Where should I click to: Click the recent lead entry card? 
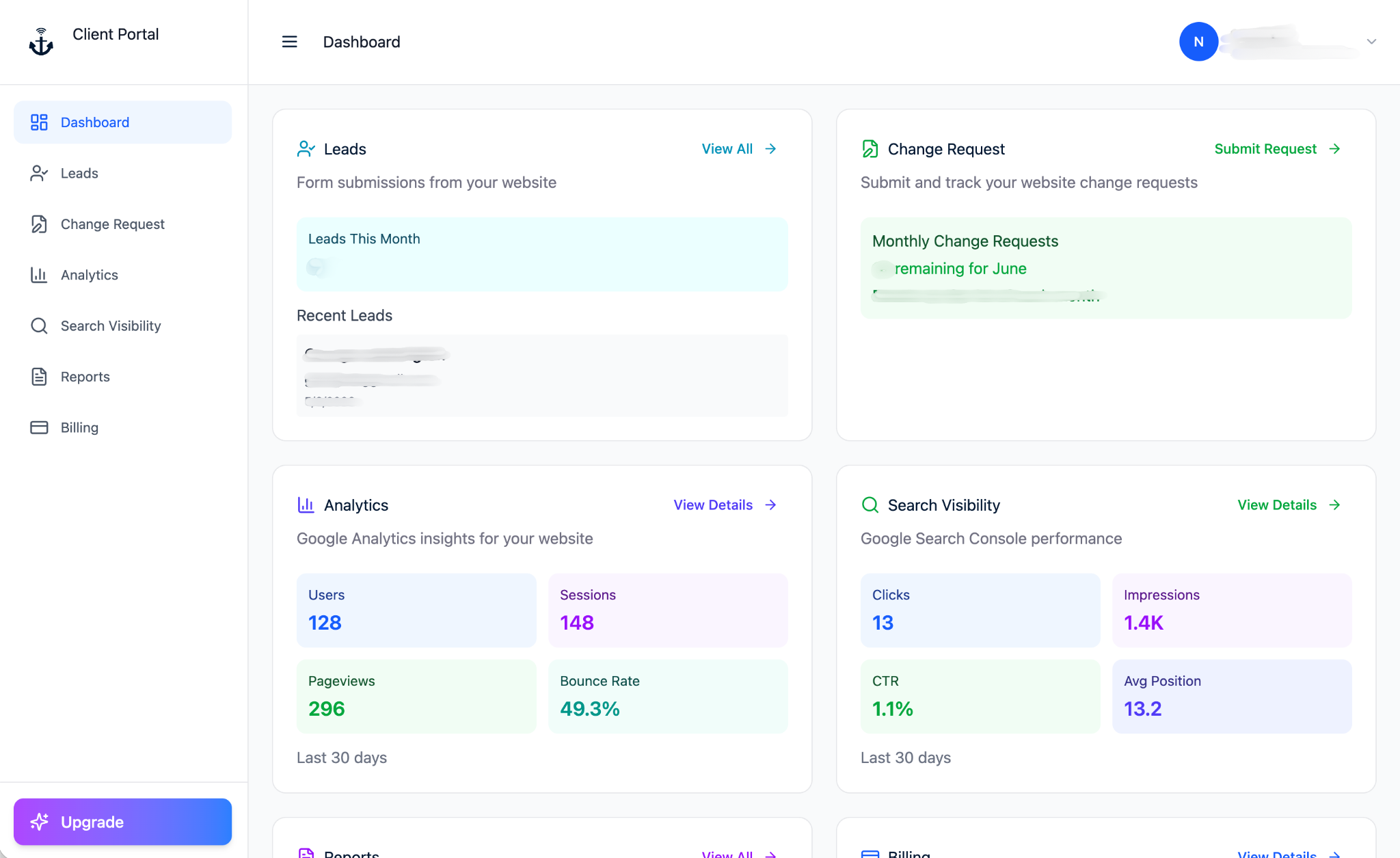[x=542, y=376]
